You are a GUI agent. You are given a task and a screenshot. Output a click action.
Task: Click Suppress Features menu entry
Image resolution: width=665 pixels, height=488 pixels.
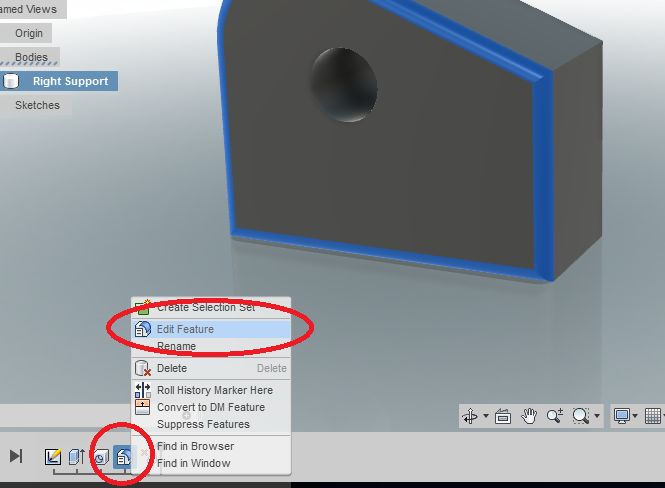tap(211, 424)
